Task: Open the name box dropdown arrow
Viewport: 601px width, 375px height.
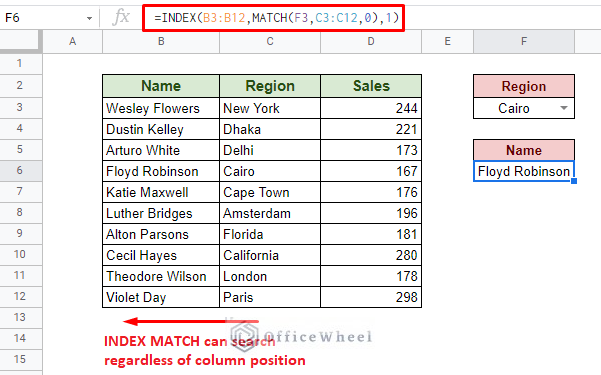Action: tap(89, 18)
